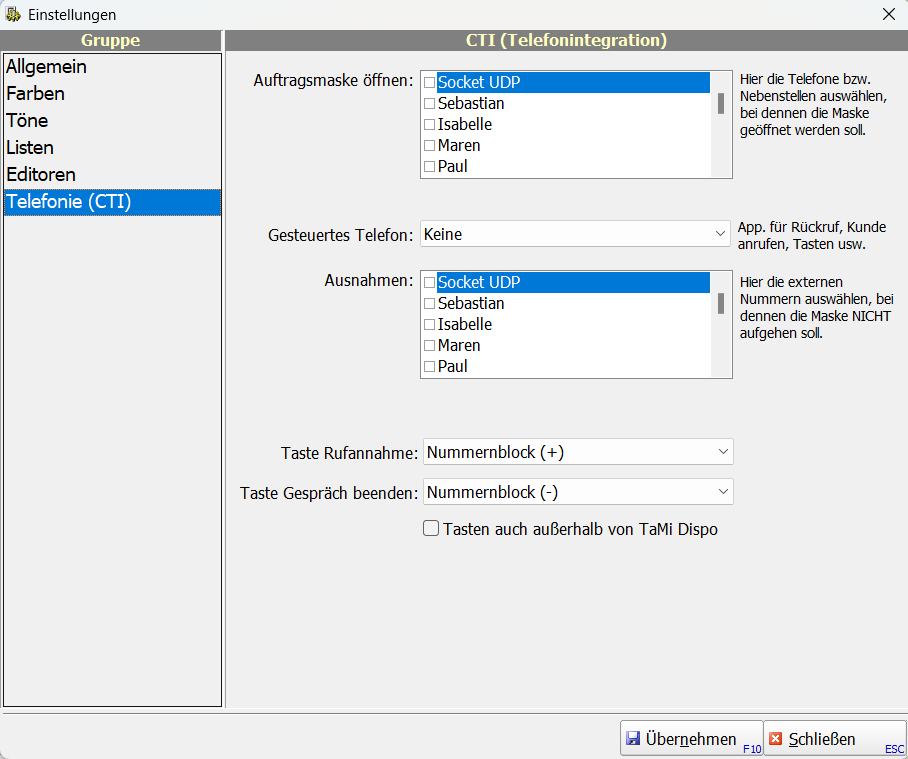
Task: Go to the Editoren group
Action: (41, 175)
